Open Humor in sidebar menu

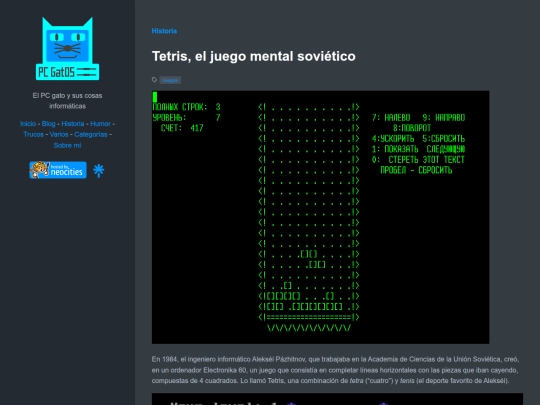point(101,124)
